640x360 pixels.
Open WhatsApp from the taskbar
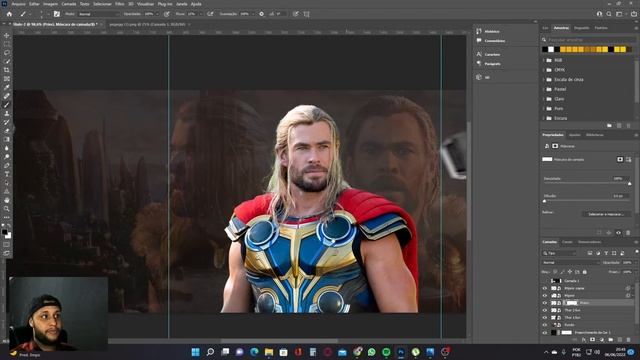pos(371,352)
